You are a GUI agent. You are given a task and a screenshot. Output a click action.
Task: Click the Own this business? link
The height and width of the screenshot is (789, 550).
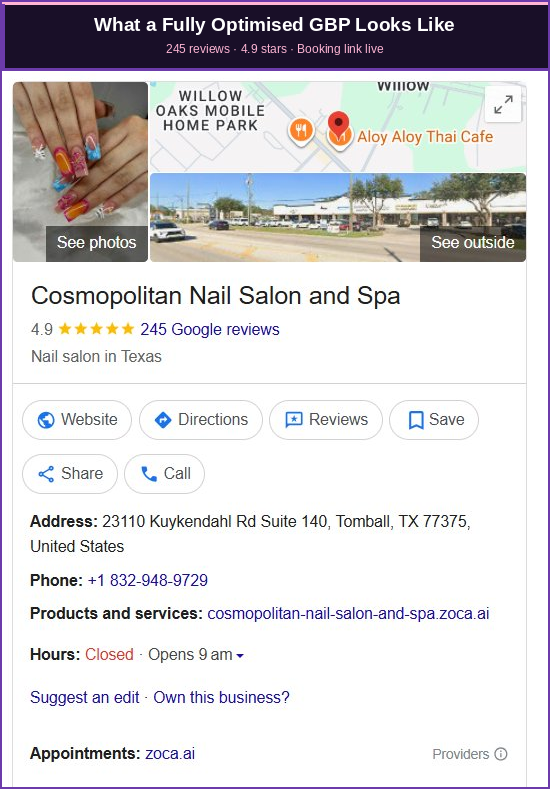click(221, 697)
